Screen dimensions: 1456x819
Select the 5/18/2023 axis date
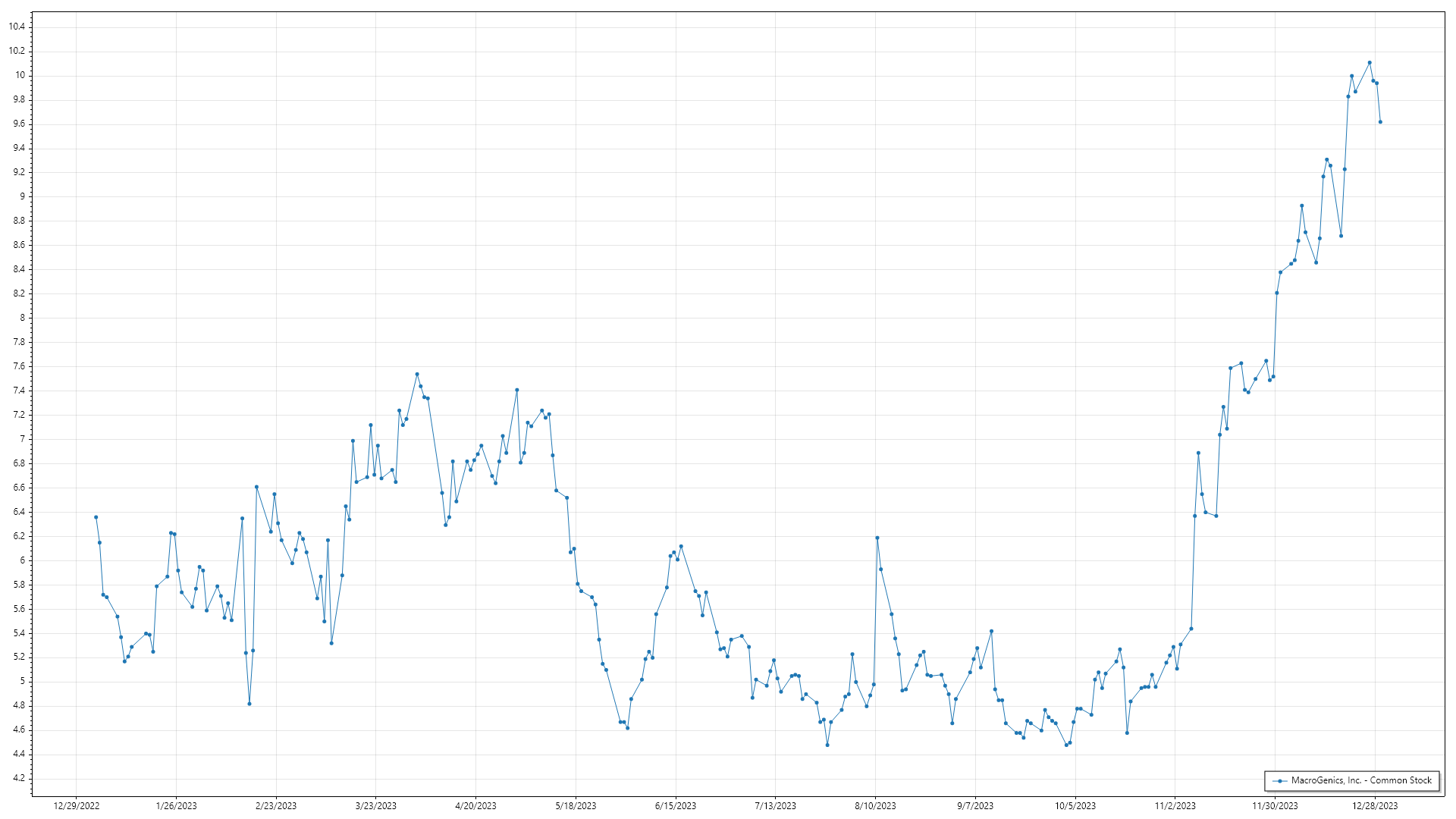click(576, 806)
